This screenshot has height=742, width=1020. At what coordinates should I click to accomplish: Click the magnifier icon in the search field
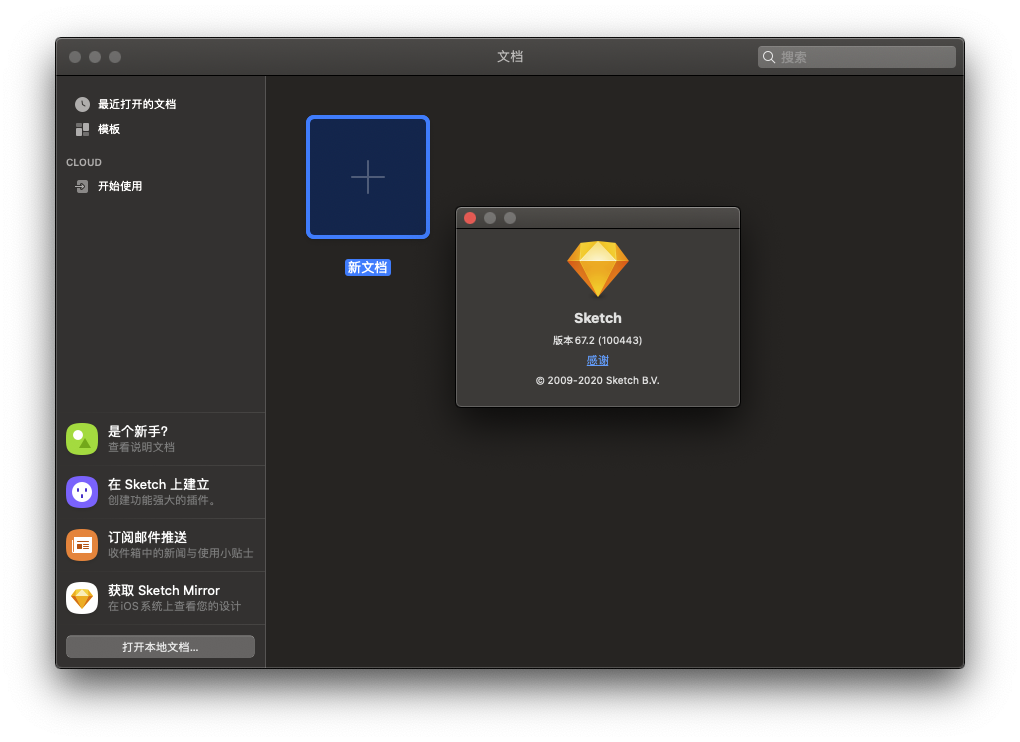769,57
